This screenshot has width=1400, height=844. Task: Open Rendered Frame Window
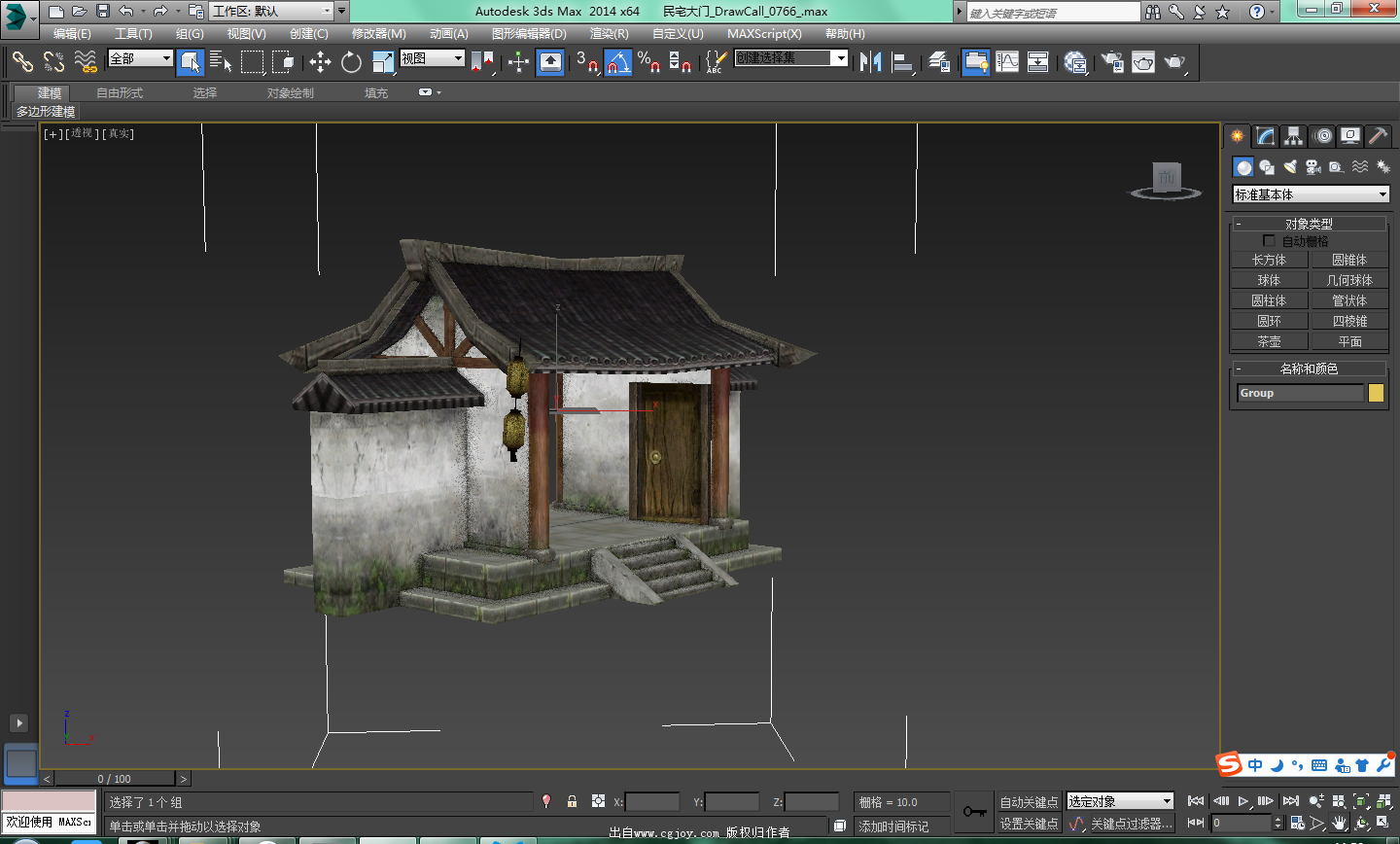[x=1143, y=62]
